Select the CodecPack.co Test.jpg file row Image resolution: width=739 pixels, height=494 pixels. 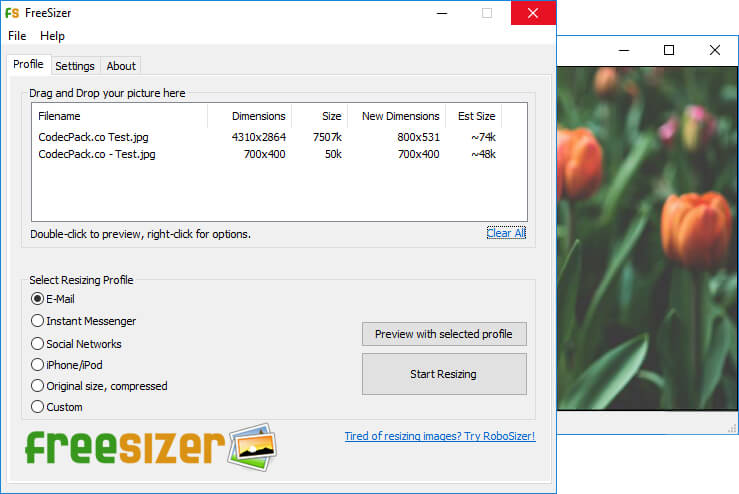[x=94, y=137]
